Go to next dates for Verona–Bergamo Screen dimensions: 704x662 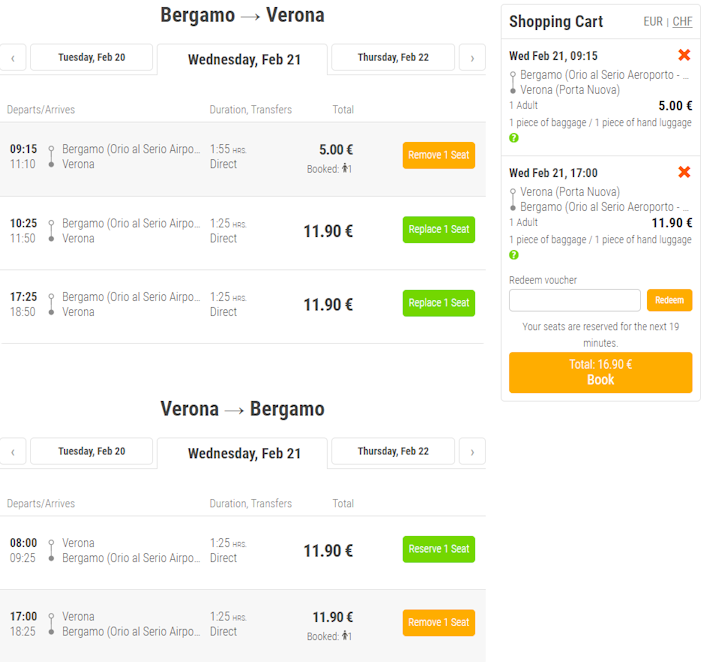[472, 451]
